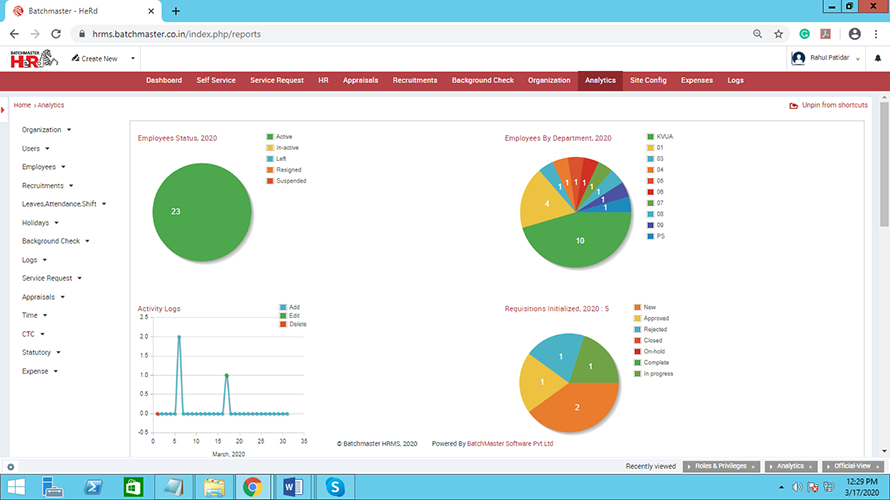
Task: Expand the Organization sidebar menu
Action: [x=45, y=129]
